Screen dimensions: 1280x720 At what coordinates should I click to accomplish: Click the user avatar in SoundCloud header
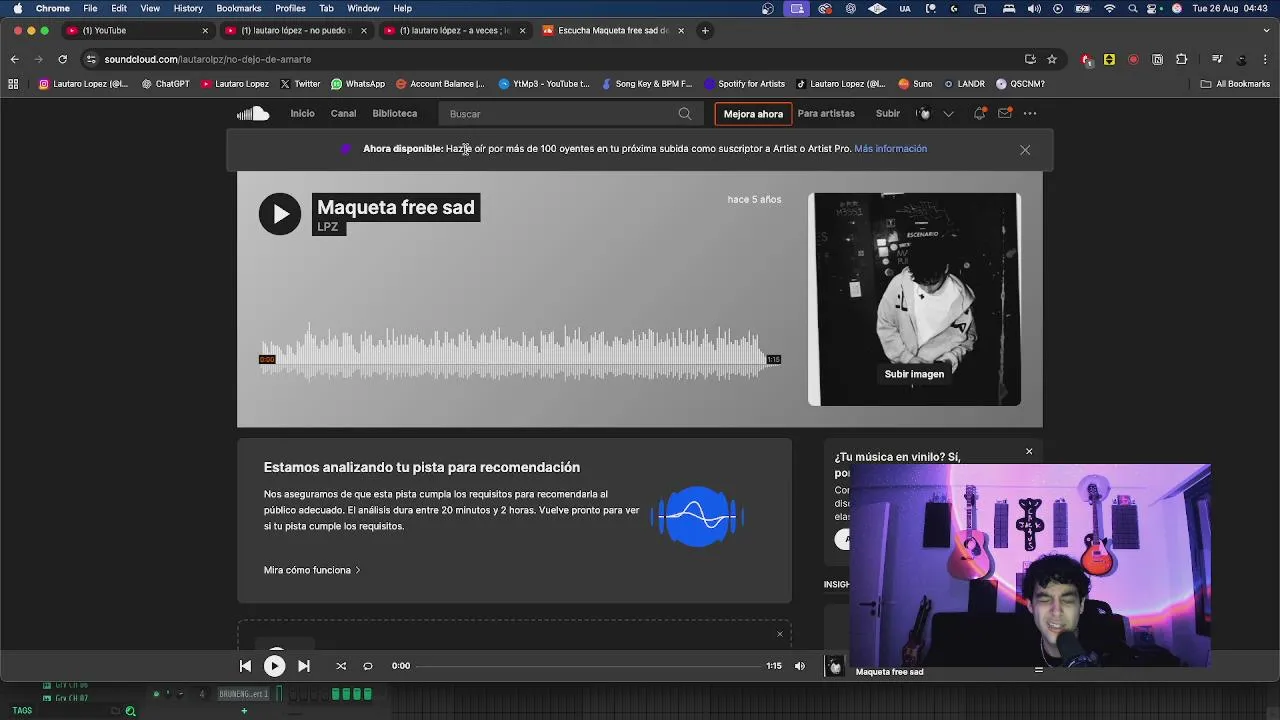pos(924,114)
